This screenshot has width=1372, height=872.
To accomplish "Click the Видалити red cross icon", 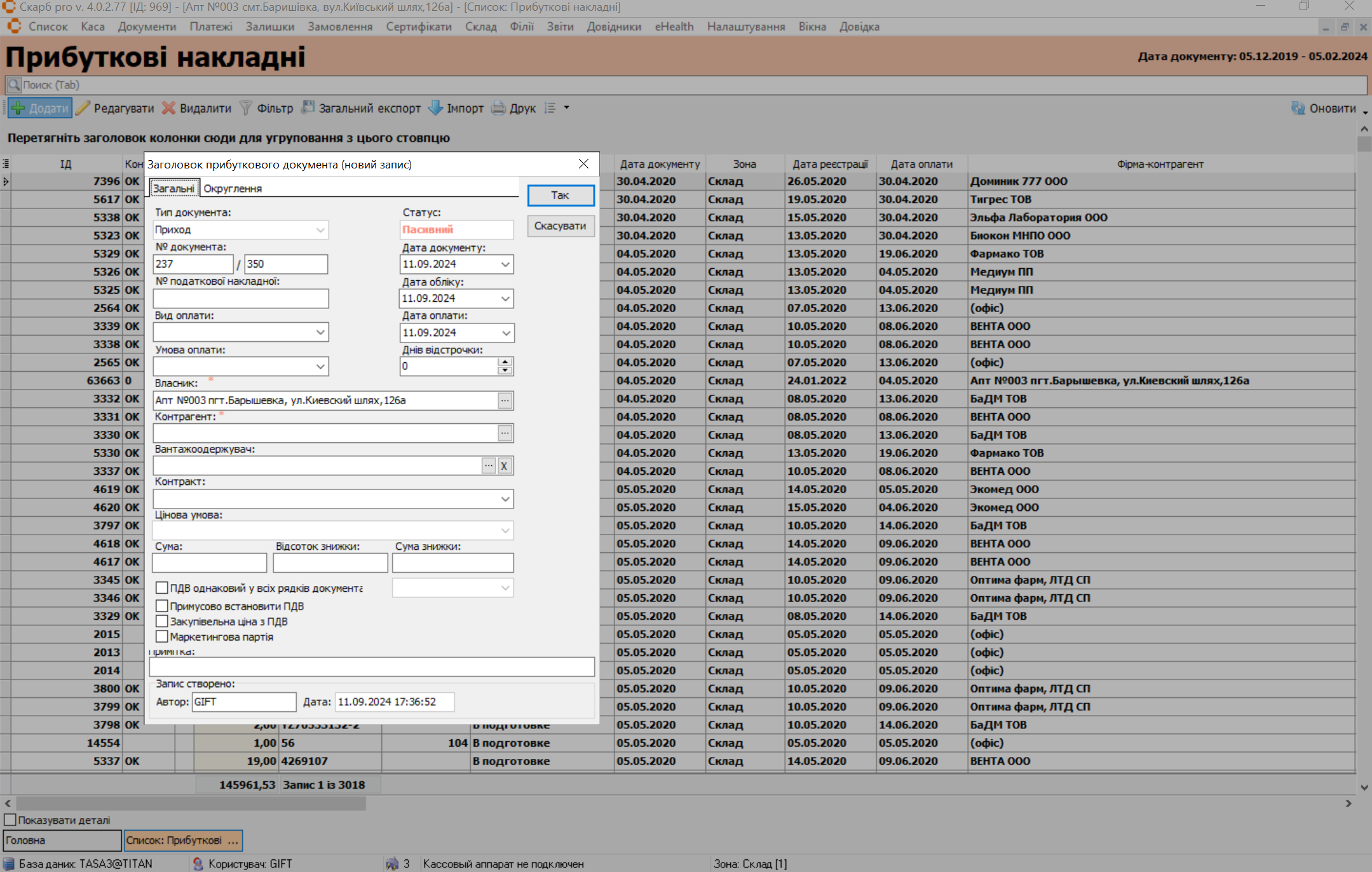I will click(x=168, y=108).
